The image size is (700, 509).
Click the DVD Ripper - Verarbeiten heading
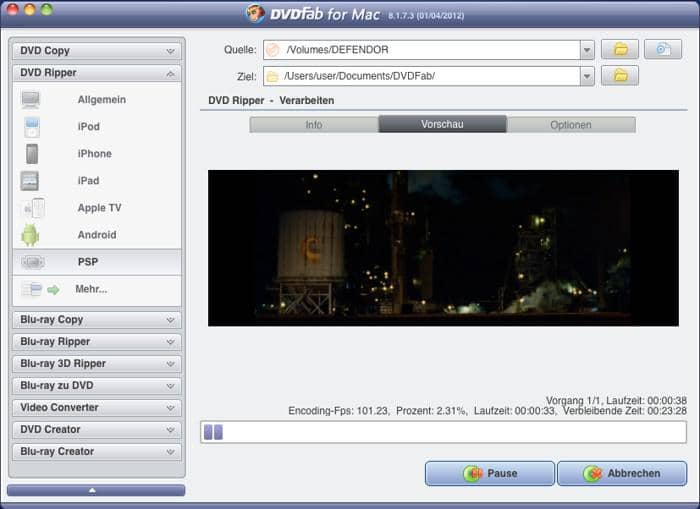[x=271, y=100]
